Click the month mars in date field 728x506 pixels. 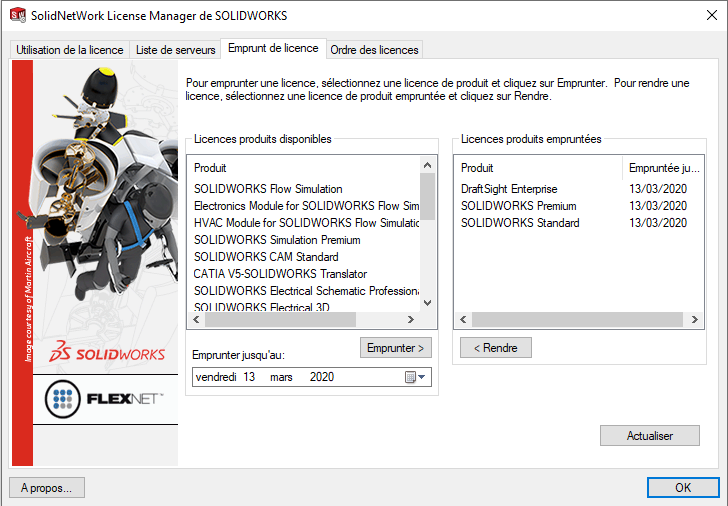tap(281, 377)
